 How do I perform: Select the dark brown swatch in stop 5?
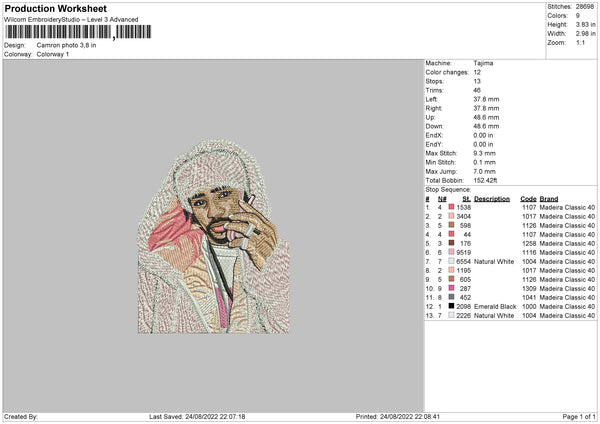pyautogui.click(x=451, y=243)
